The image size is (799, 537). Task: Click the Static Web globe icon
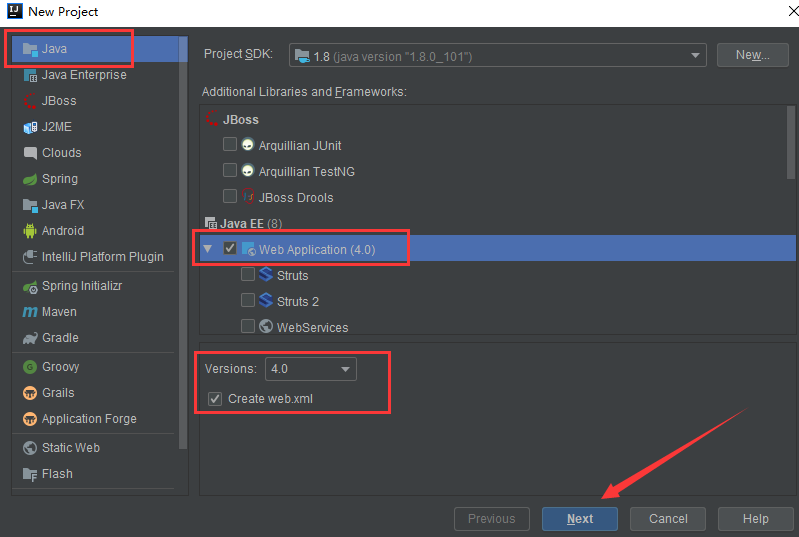coord(30,448)
